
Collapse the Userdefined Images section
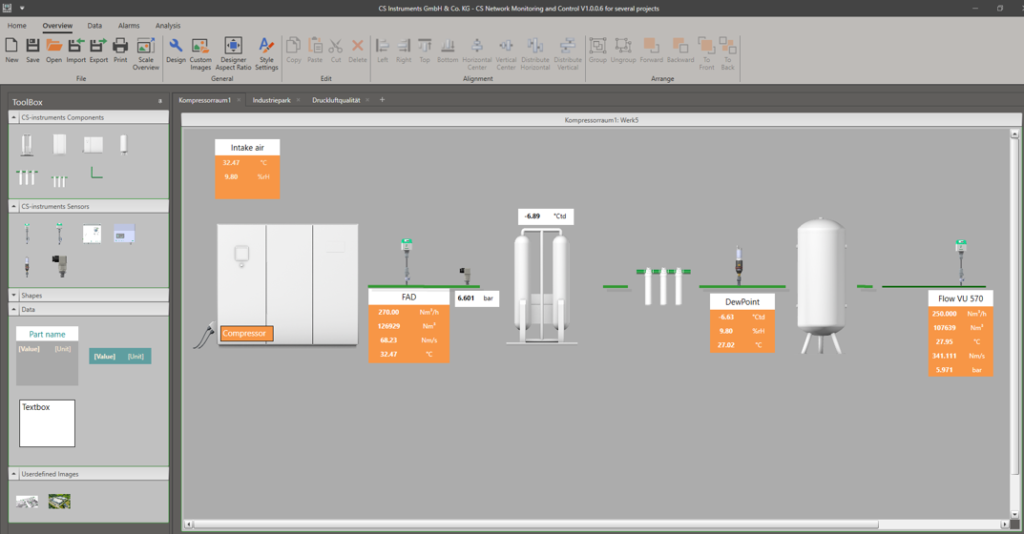point(14,474)
